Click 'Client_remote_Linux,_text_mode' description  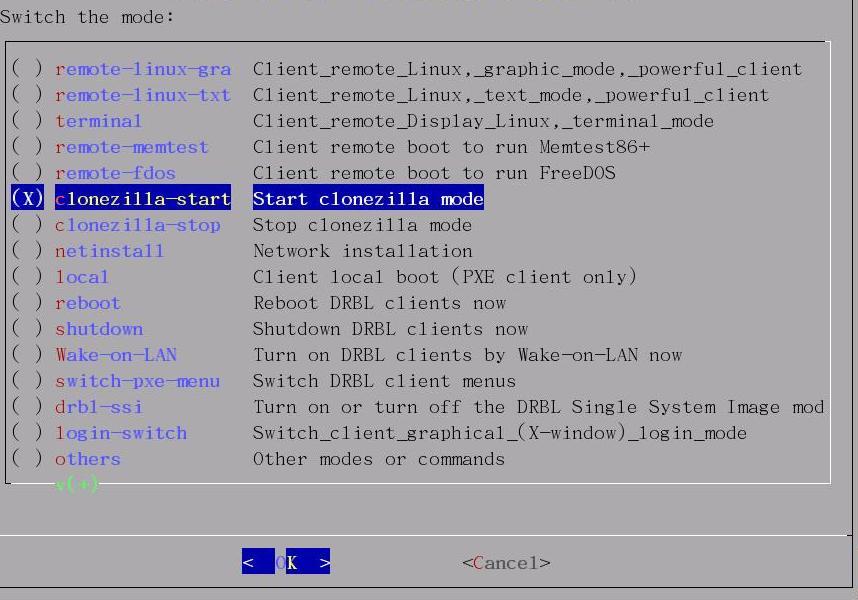pyautogui.click(x=511, y=95)
